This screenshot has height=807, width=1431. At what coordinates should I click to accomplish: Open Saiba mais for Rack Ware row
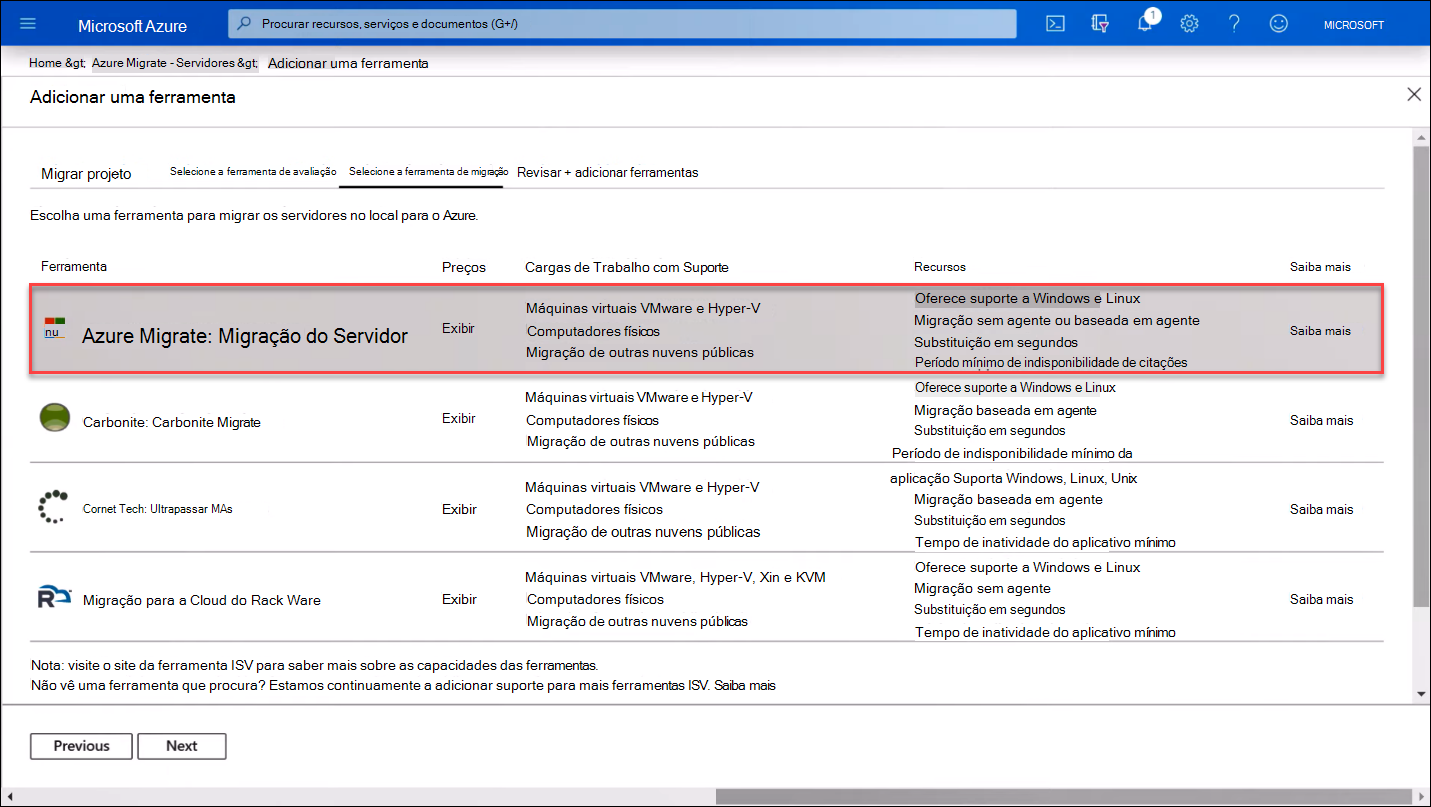1321,599
